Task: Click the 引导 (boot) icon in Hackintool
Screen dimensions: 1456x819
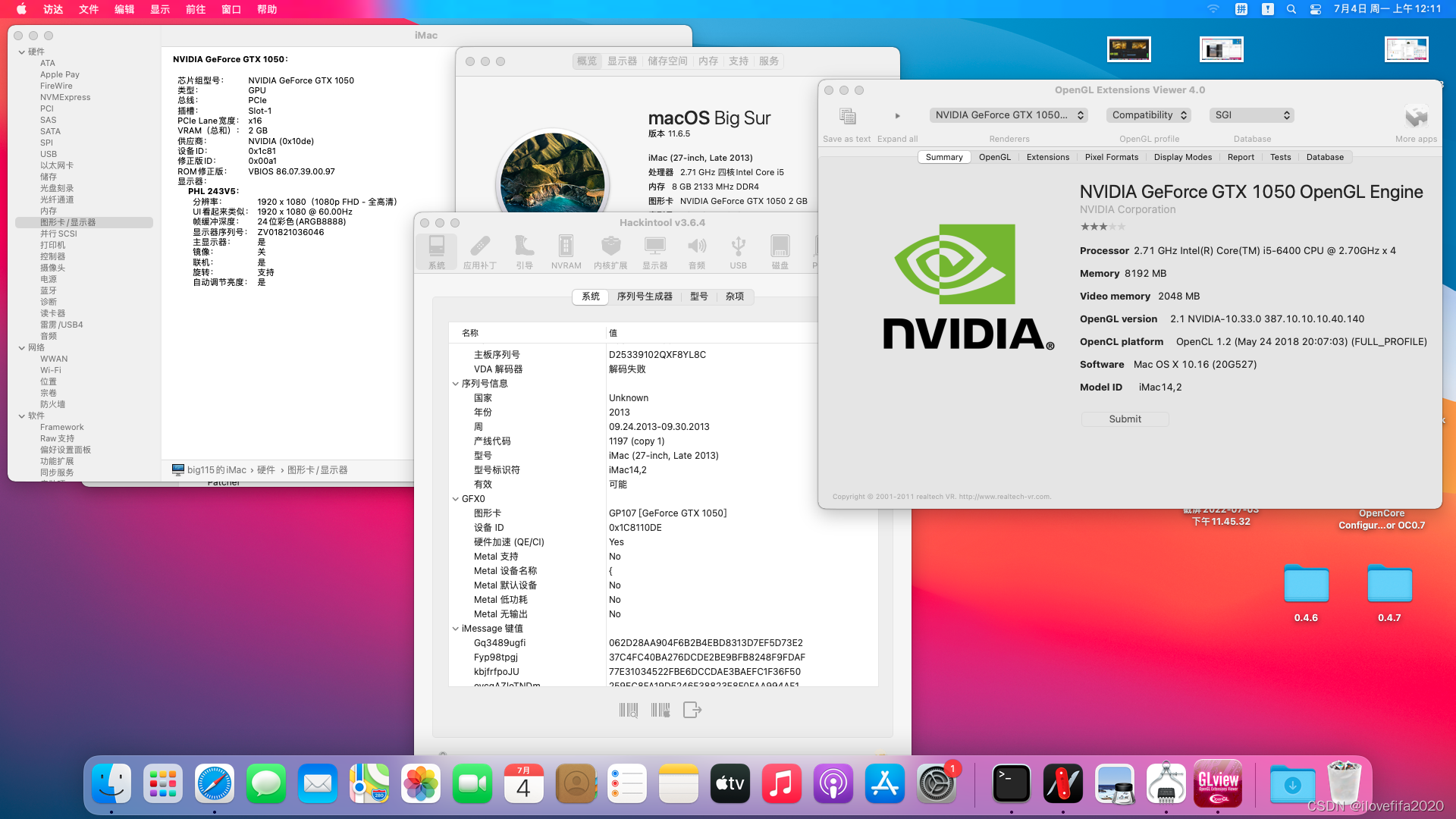Action: pos(524,247)
